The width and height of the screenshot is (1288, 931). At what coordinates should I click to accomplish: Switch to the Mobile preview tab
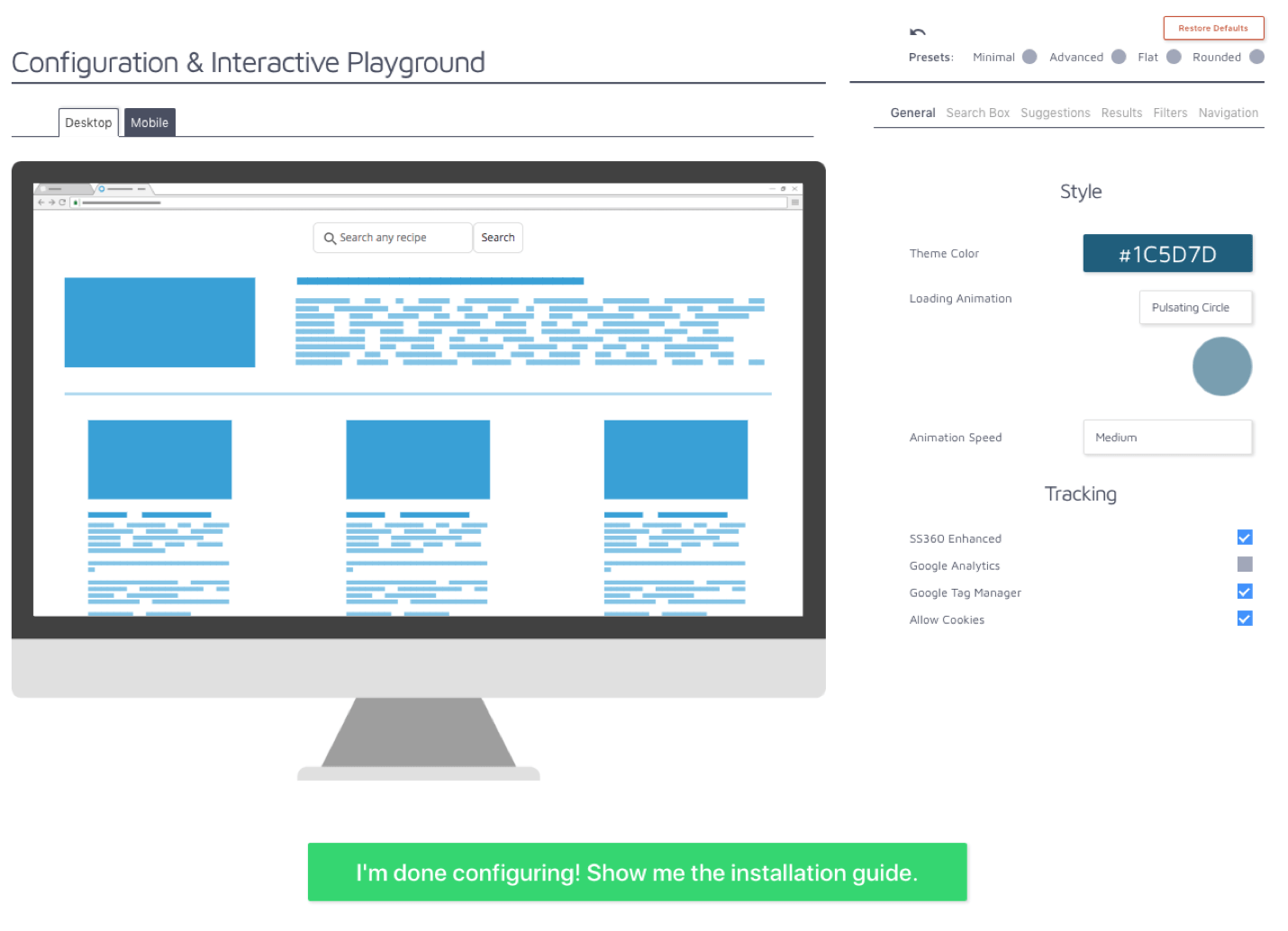pyautogui.click(x=149, y=122)
